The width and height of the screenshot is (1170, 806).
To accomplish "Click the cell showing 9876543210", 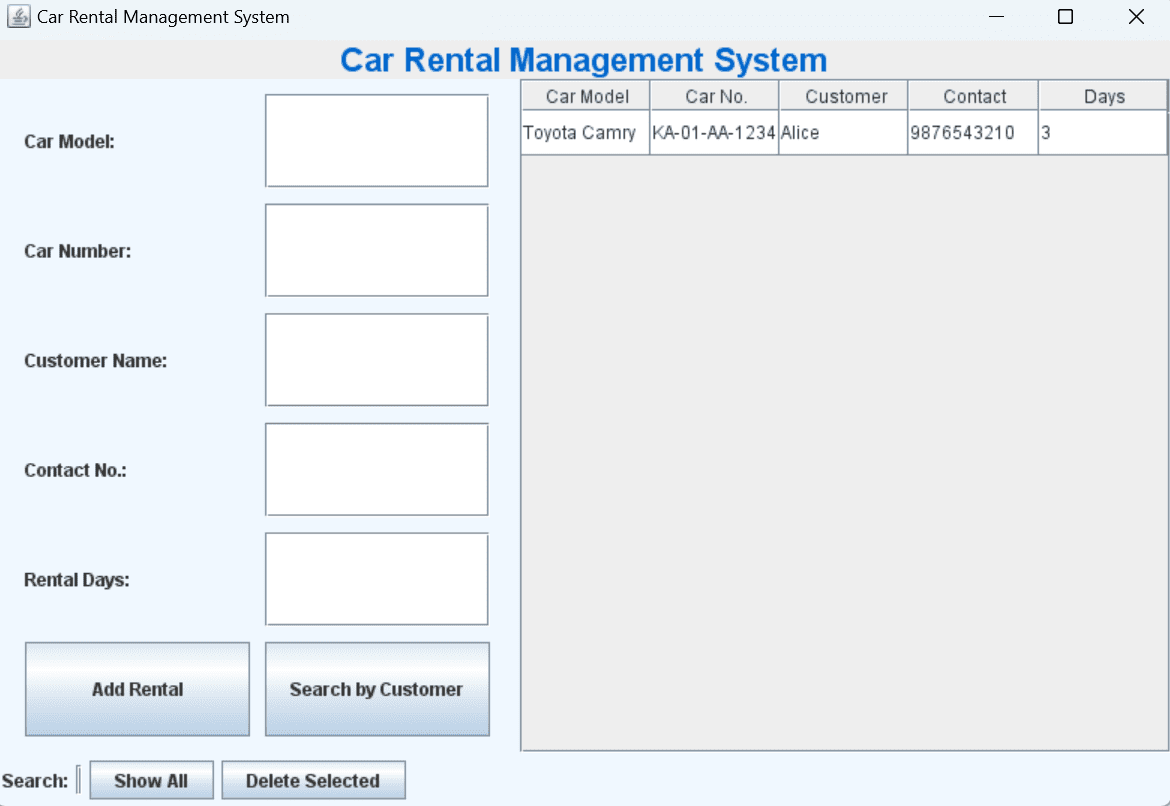I will coord(972,132).
